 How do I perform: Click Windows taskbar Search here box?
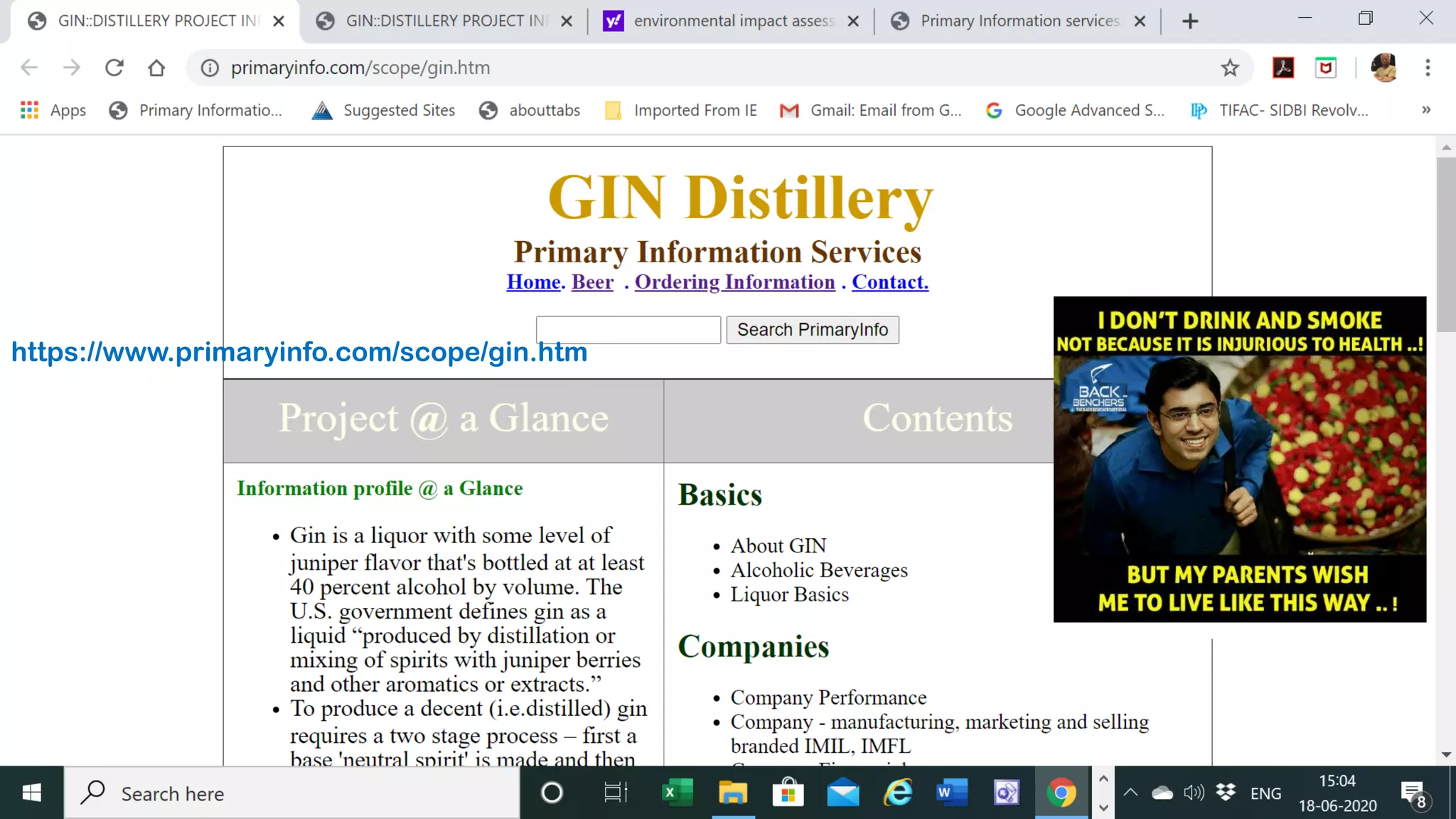tap(291, 793)
